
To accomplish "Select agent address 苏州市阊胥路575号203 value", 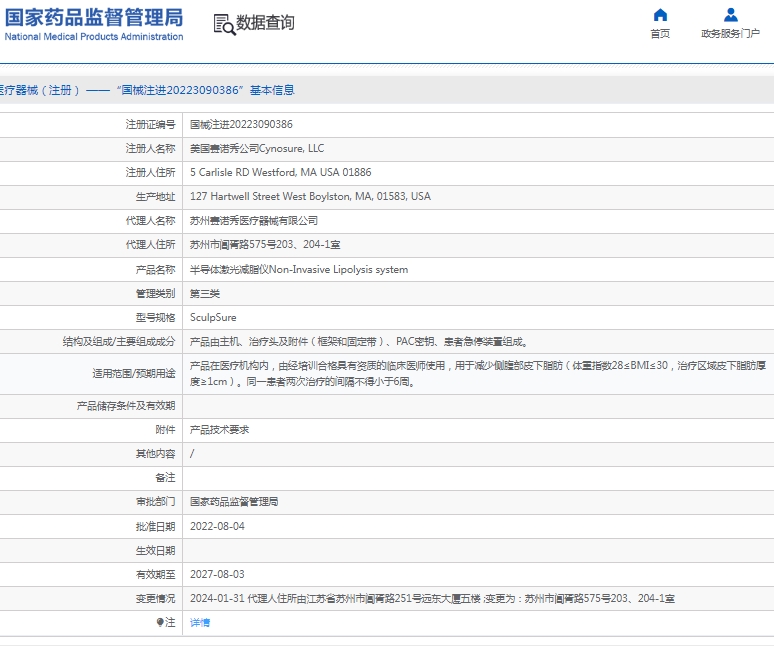I will (265, 244).
